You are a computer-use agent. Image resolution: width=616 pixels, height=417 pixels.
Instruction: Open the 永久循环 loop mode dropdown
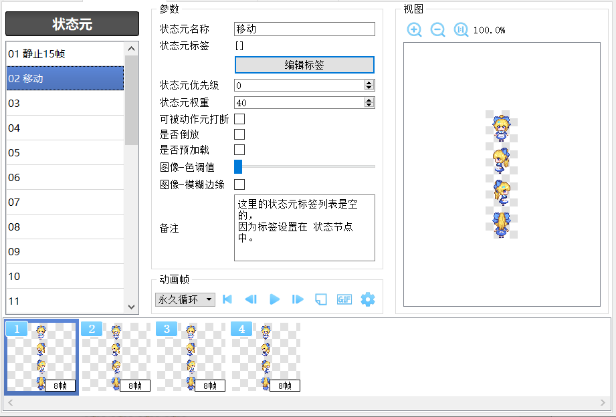pos(185,299)
